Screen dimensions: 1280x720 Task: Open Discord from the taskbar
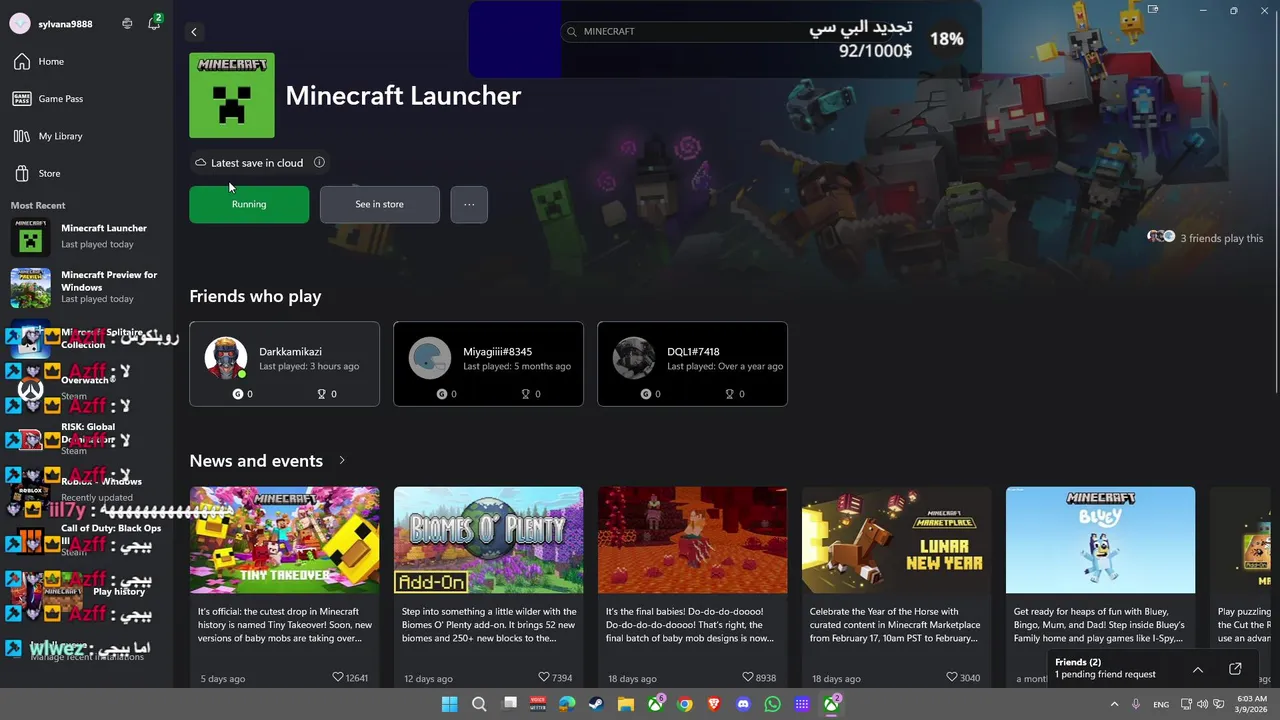(743, 704)
